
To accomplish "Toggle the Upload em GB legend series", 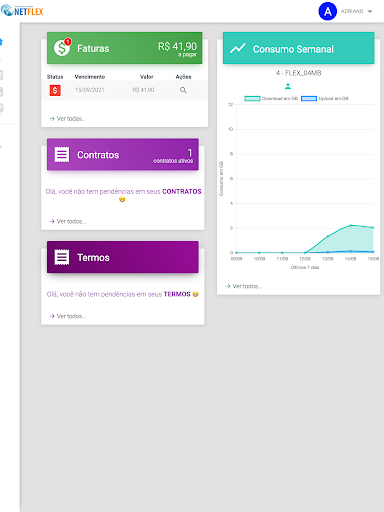I will pyautogui.click(x=325, y=98).
